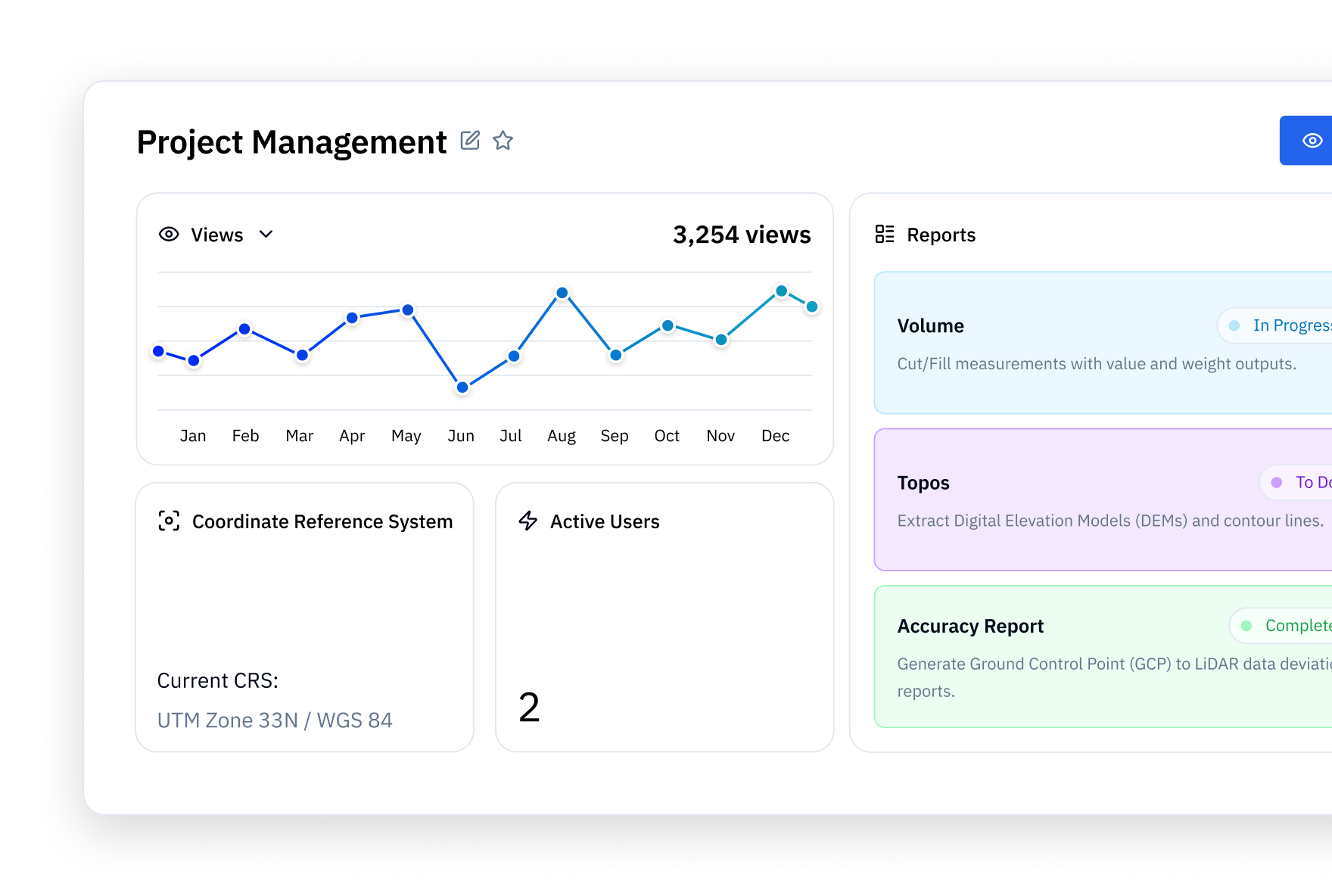Click the Reports list icon

click(x=884, y=235)
